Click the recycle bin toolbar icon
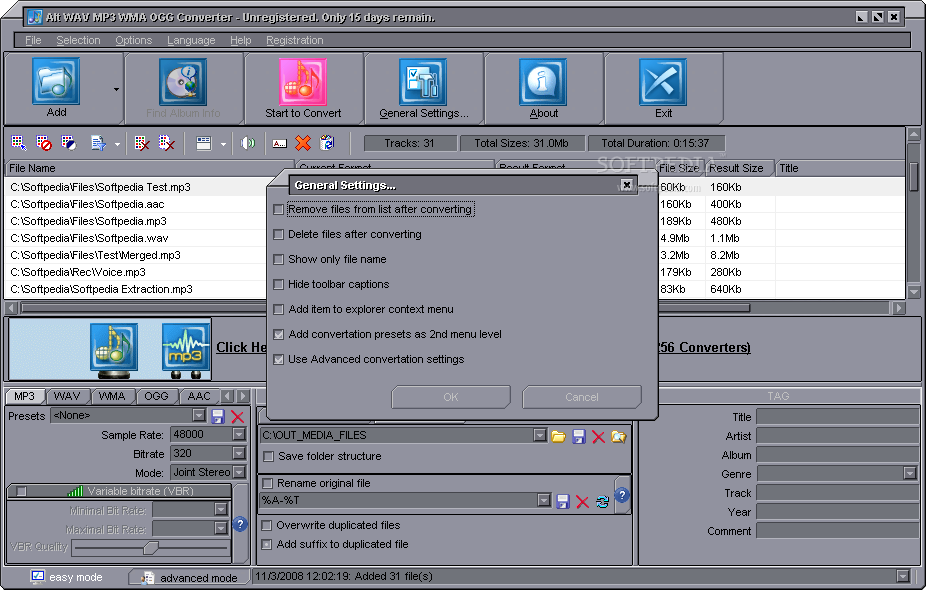The image size is (926, 590). pos(327,143)
